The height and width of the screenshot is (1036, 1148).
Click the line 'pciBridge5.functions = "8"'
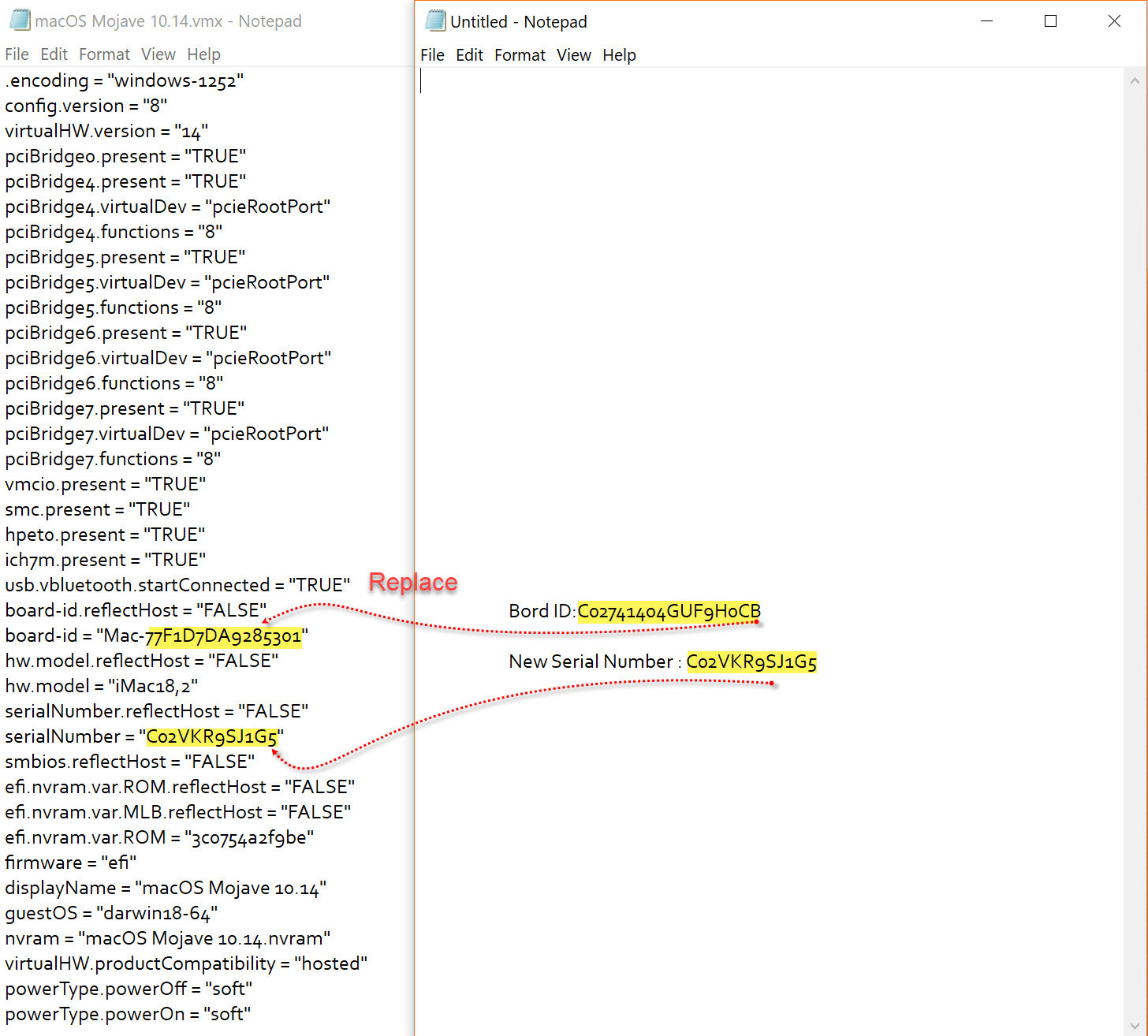(113, 307)
